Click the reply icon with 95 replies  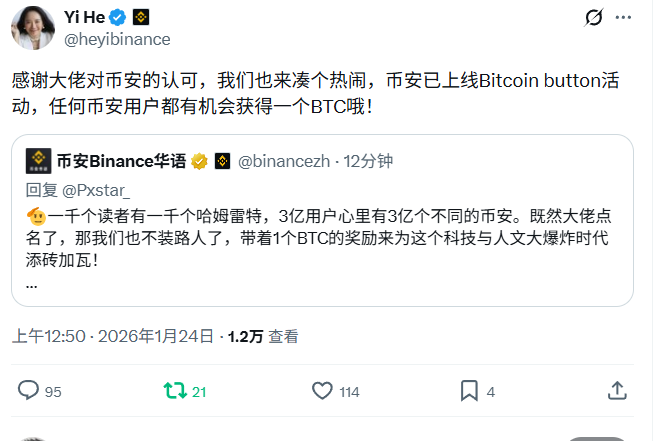point(28,391)
